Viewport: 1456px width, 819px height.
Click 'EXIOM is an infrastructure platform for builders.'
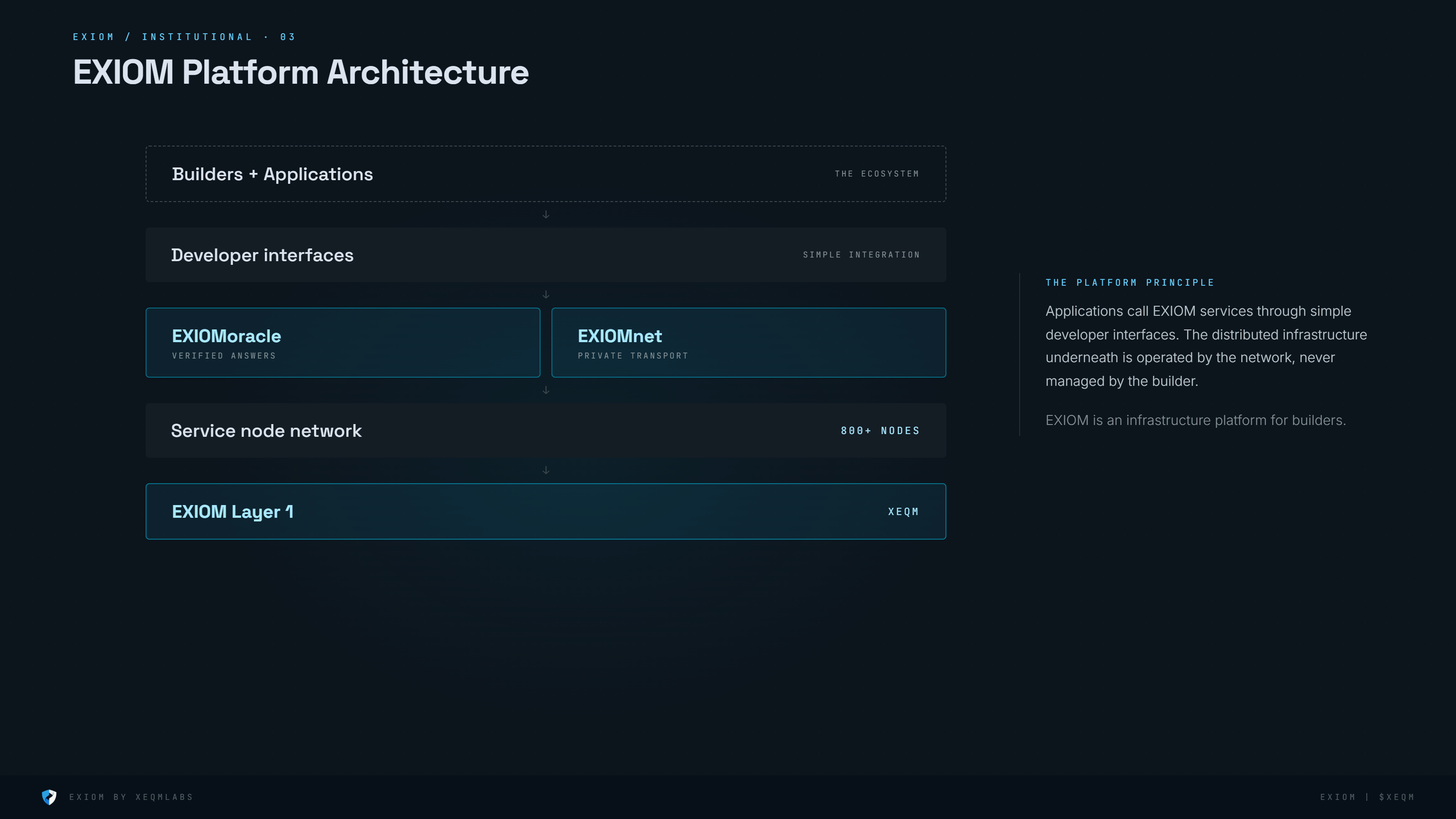(x=1195, y=420)
